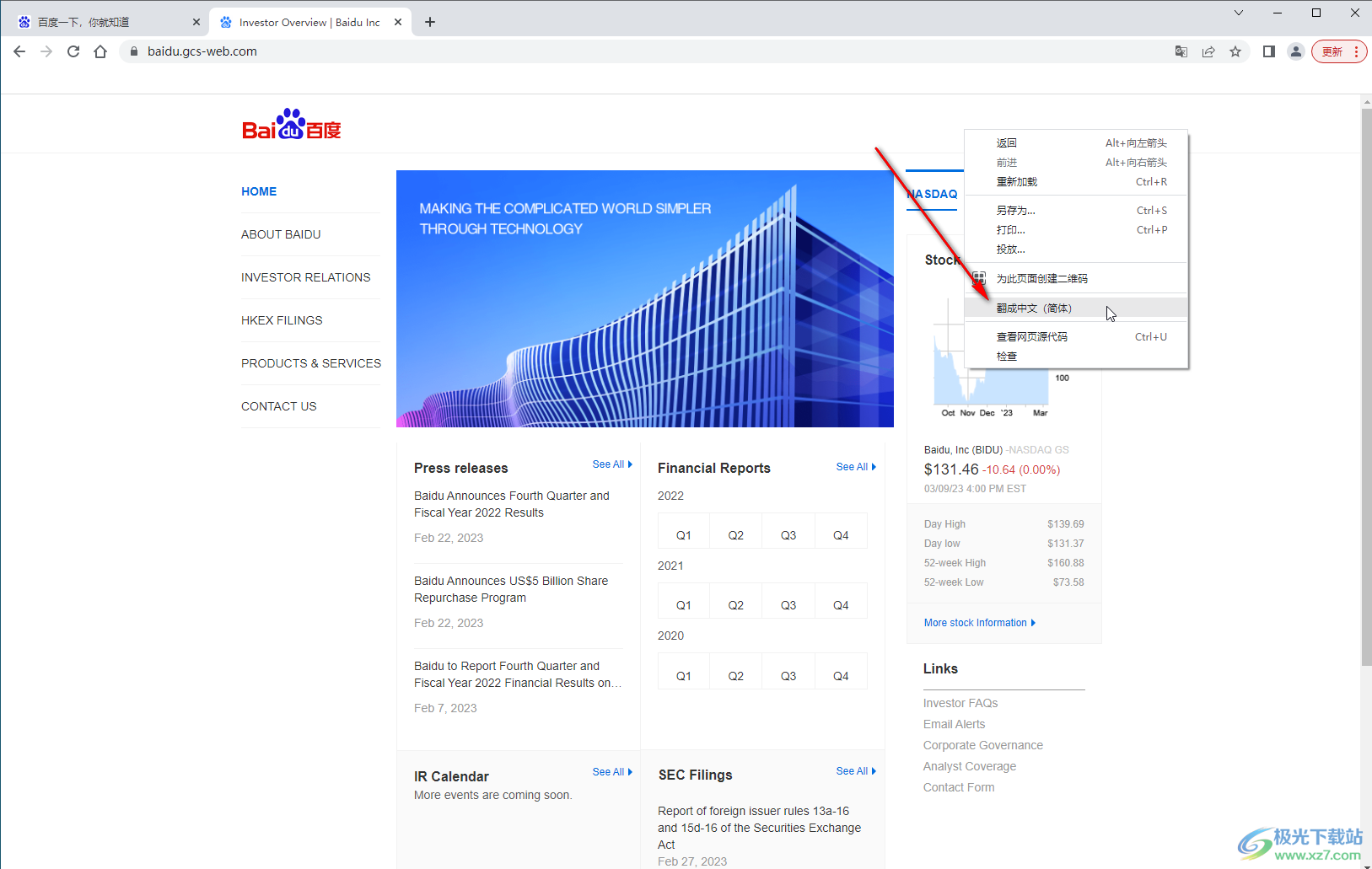This screenshot has width=1372, height=869.
Task: Click See All for Press releases
Action: (612, 464)
